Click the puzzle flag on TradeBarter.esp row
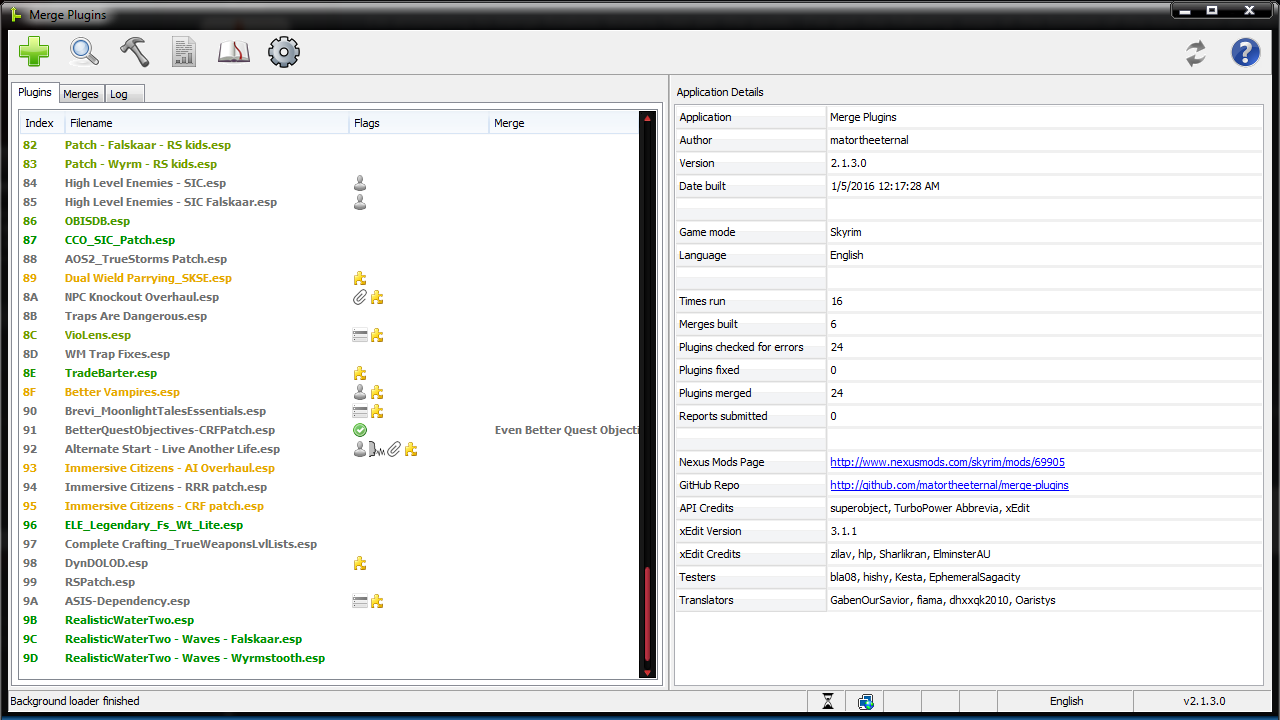The width and height of the screenshot is (1280, 720). [x=360, y=373]
